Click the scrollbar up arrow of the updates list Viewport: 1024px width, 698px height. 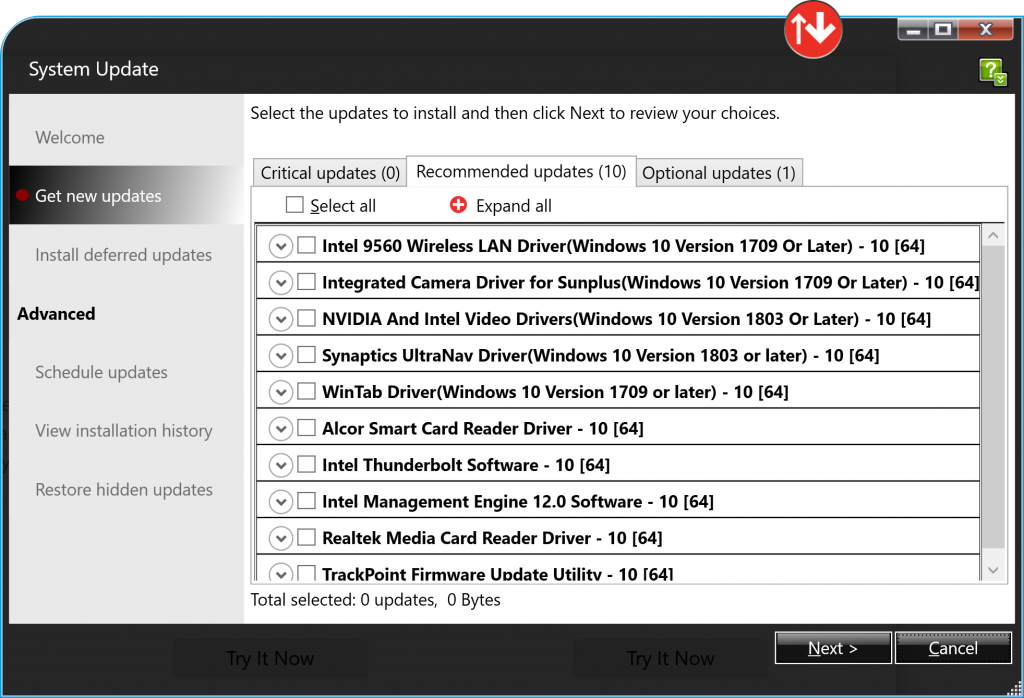[993, 235]
